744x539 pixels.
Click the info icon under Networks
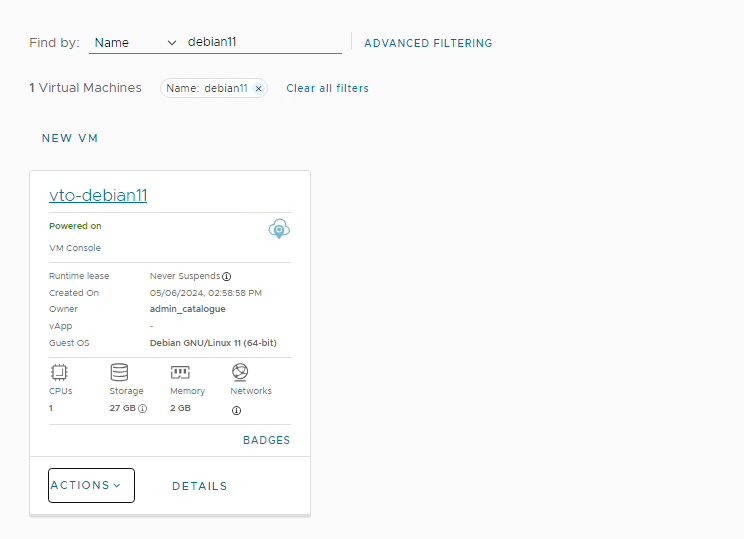(237, 410)
